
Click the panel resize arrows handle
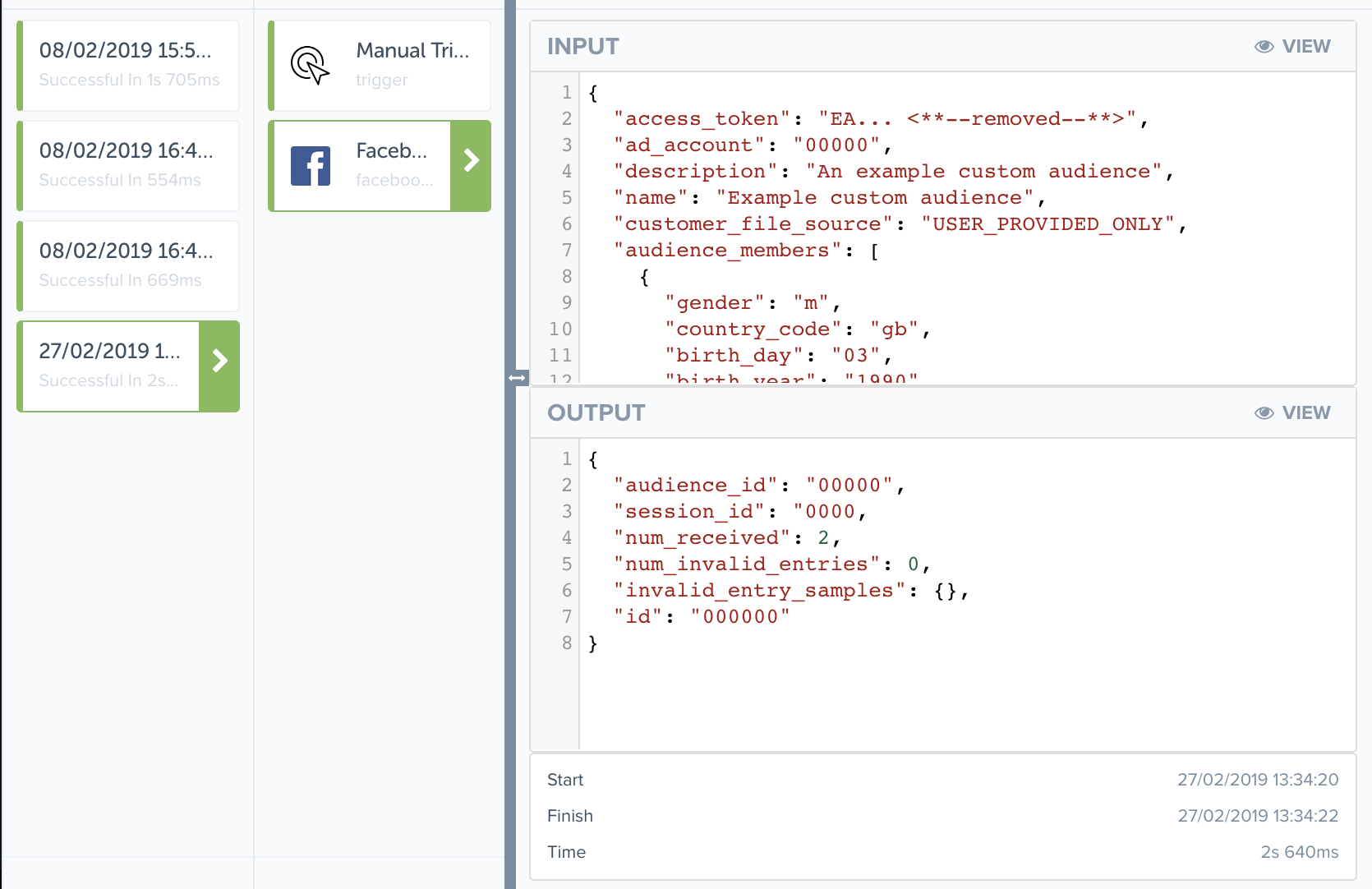click(x=517, y=378)
